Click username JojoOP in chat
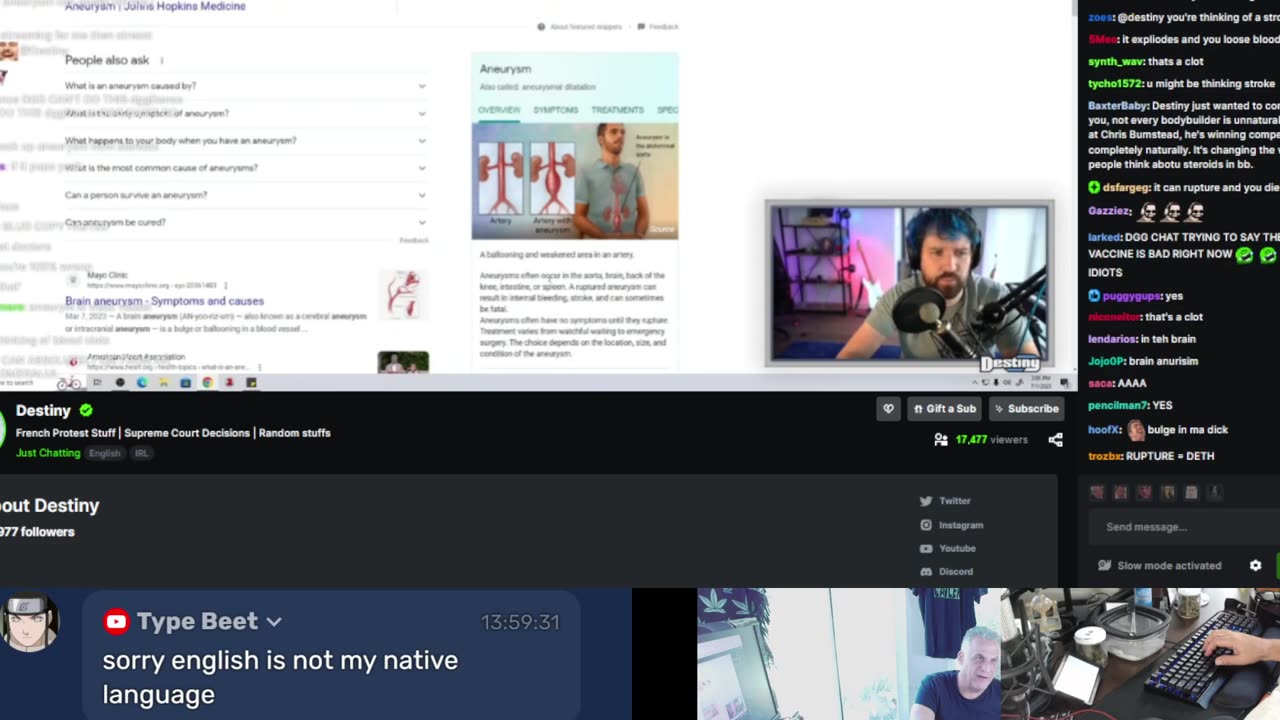The image size is (1280, 720). (1107, 361)
